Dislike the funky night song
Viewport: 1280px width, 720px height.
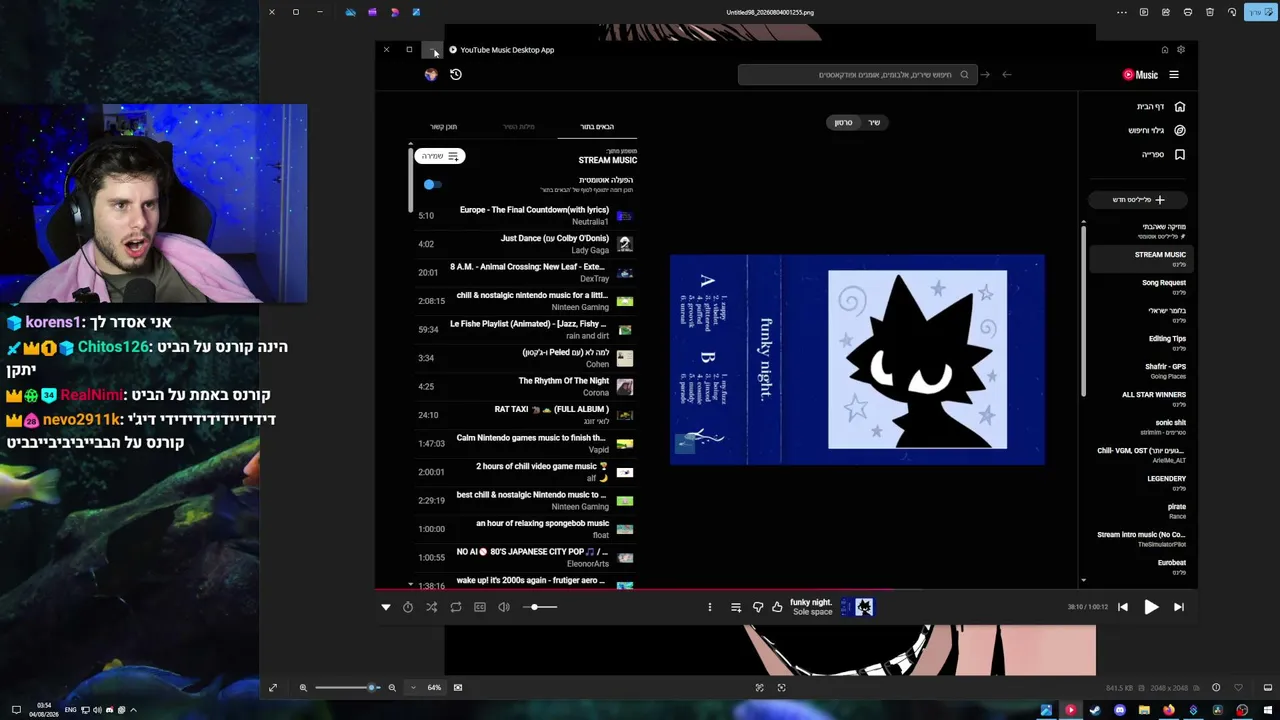[758, 607]
